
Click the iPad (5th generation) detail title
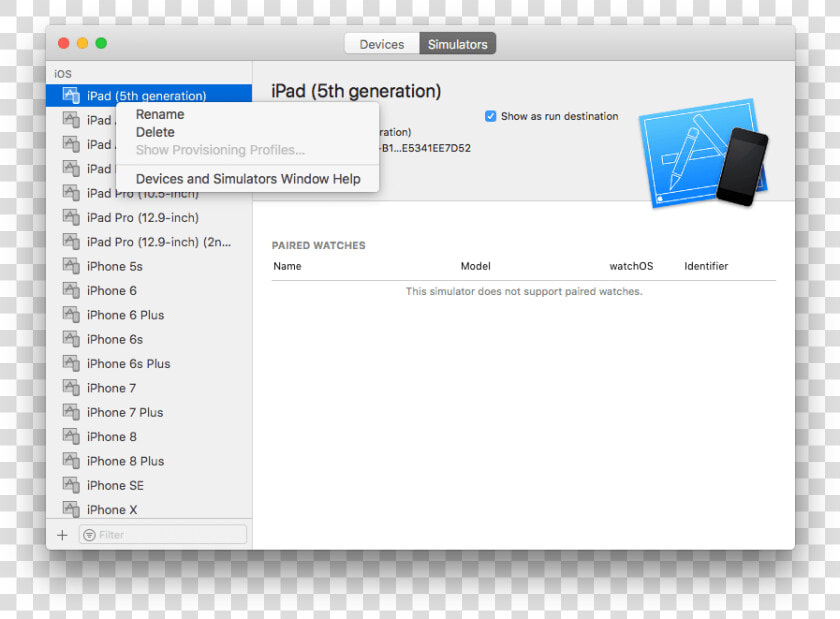tap(356, 91)
